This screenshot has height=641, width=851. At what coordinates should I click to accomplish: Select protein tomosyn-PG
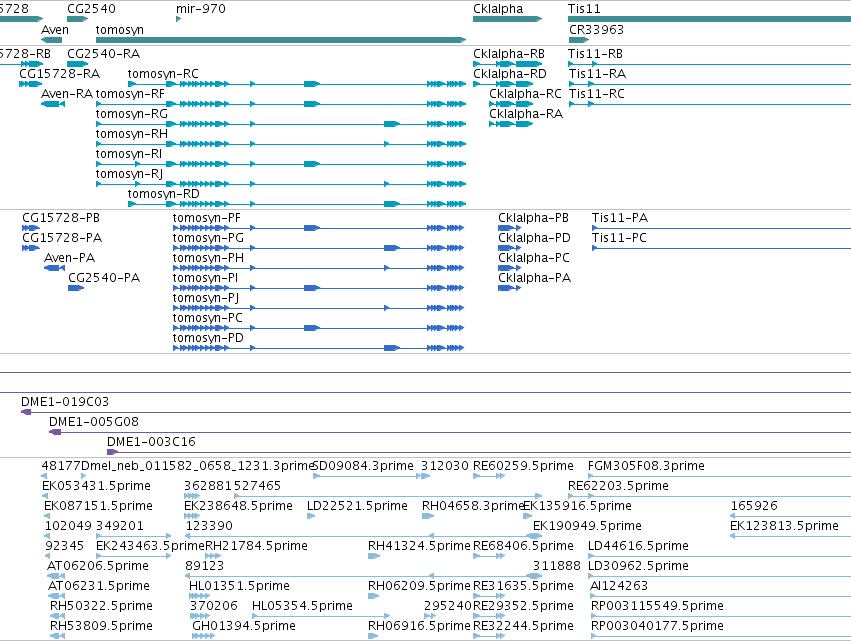(x=208, y=238)
